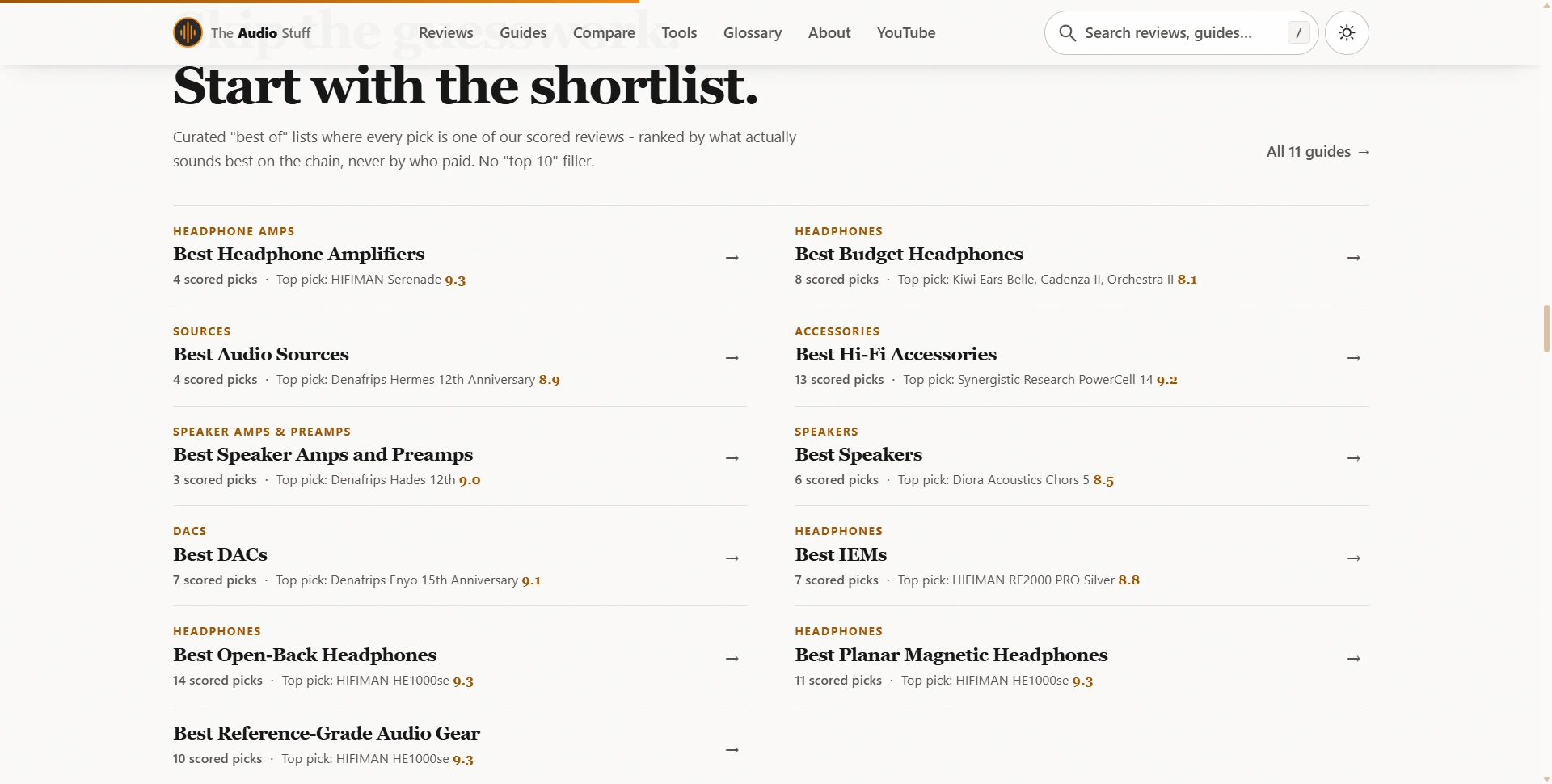
Task: Open the Glossary nav item
Action: tap(753, 32)
